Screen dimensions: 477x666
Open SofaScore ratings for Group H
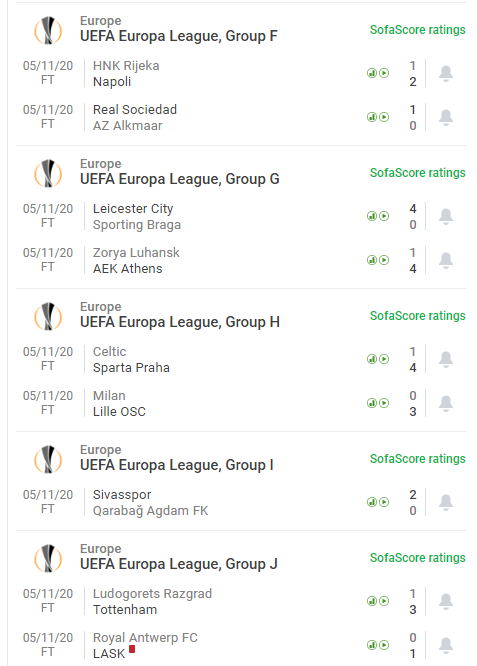(x=418, y=316)
